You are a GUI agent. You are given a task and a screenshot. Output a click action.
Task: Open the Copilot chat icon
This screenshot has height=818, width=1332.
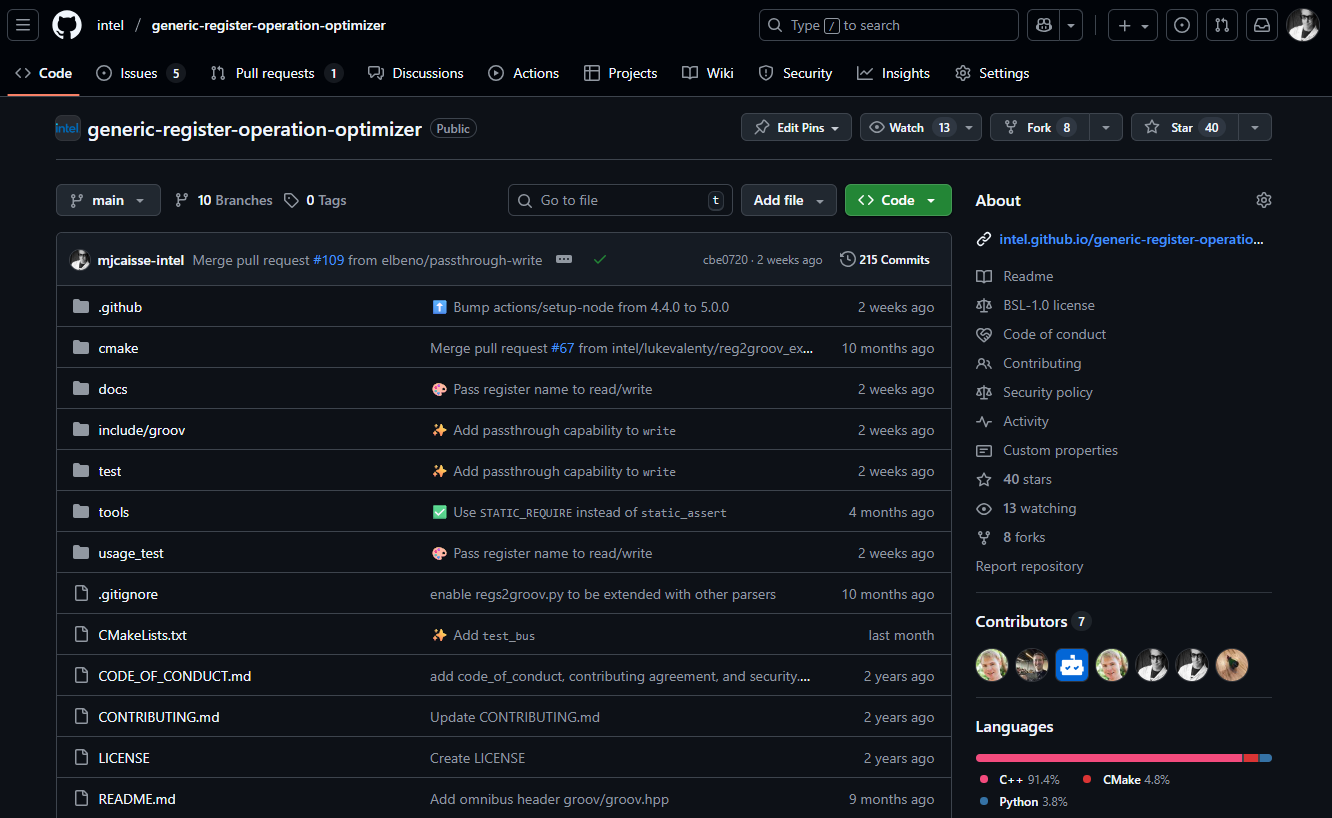[x=1043, y=25]
